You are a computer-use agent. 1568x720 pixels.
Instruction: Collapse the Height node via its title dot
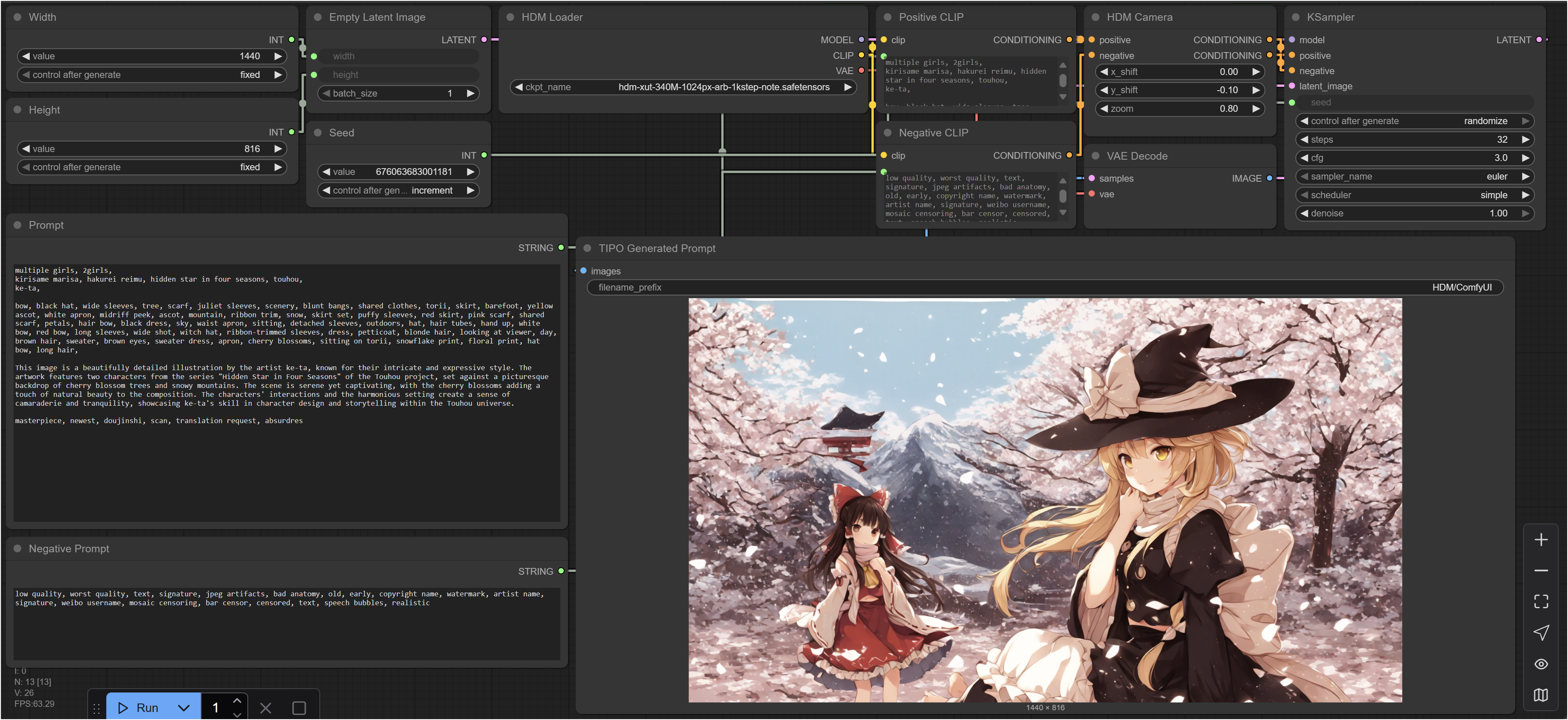18,110
